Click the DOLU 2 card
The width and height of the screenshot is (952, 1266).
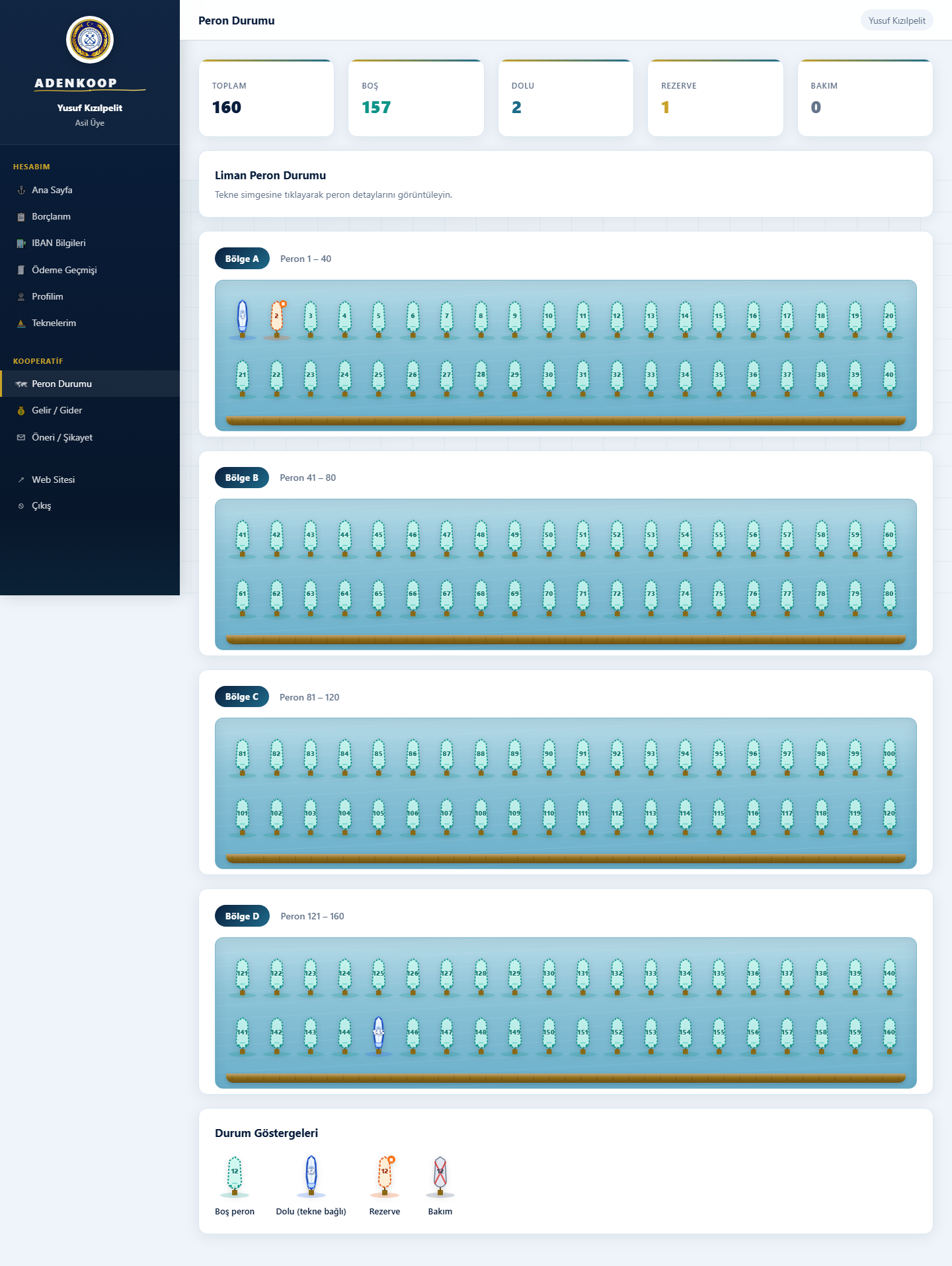566,98
